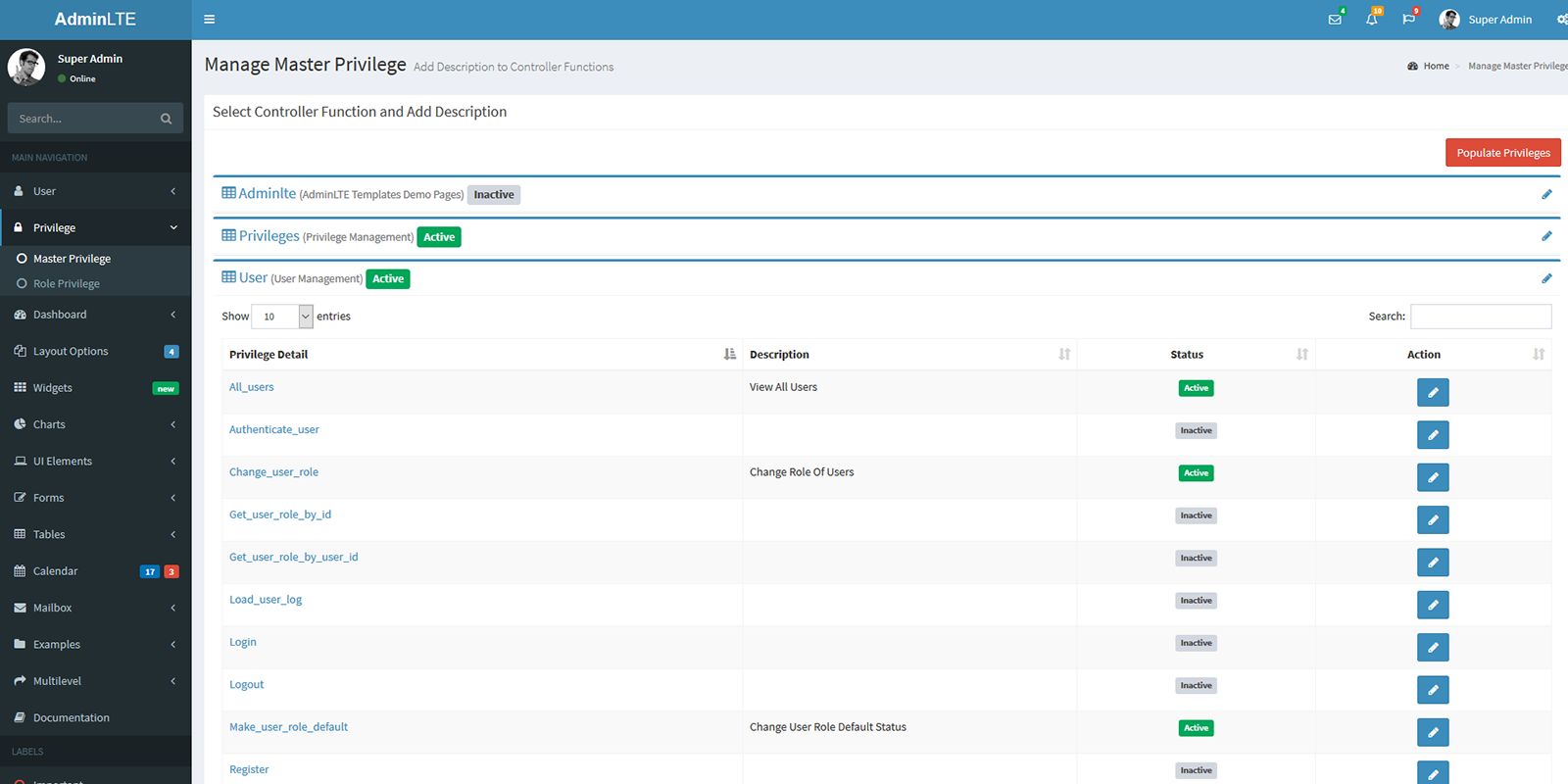Image resolution: width=1568 pixels, height=784 pixels.
Task: Open the Widgets menu item
Action: click(53, 388)
